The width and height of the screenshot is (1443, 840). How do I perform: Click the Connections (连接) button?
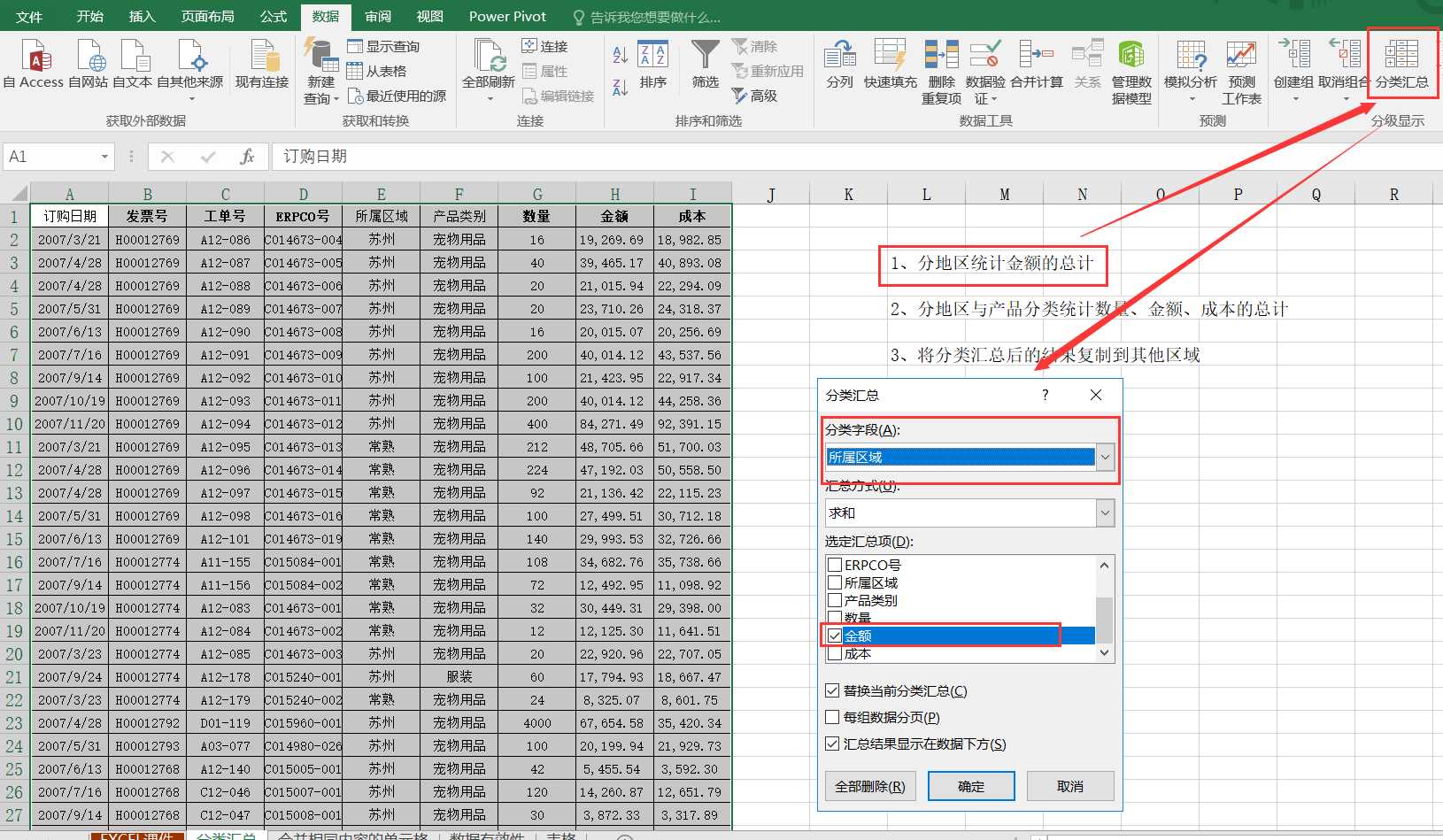[x=544, y=46]
